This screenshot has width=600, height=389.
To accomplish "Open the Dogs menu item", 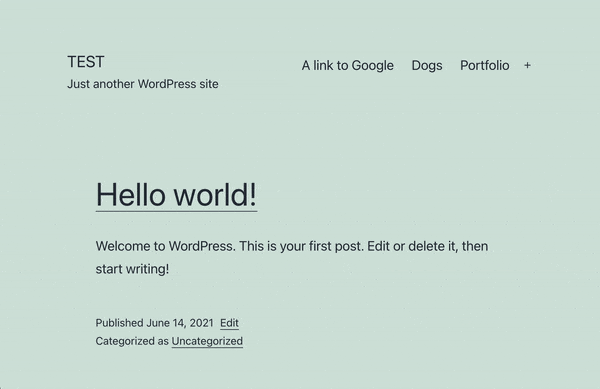I will pos(427,65).
